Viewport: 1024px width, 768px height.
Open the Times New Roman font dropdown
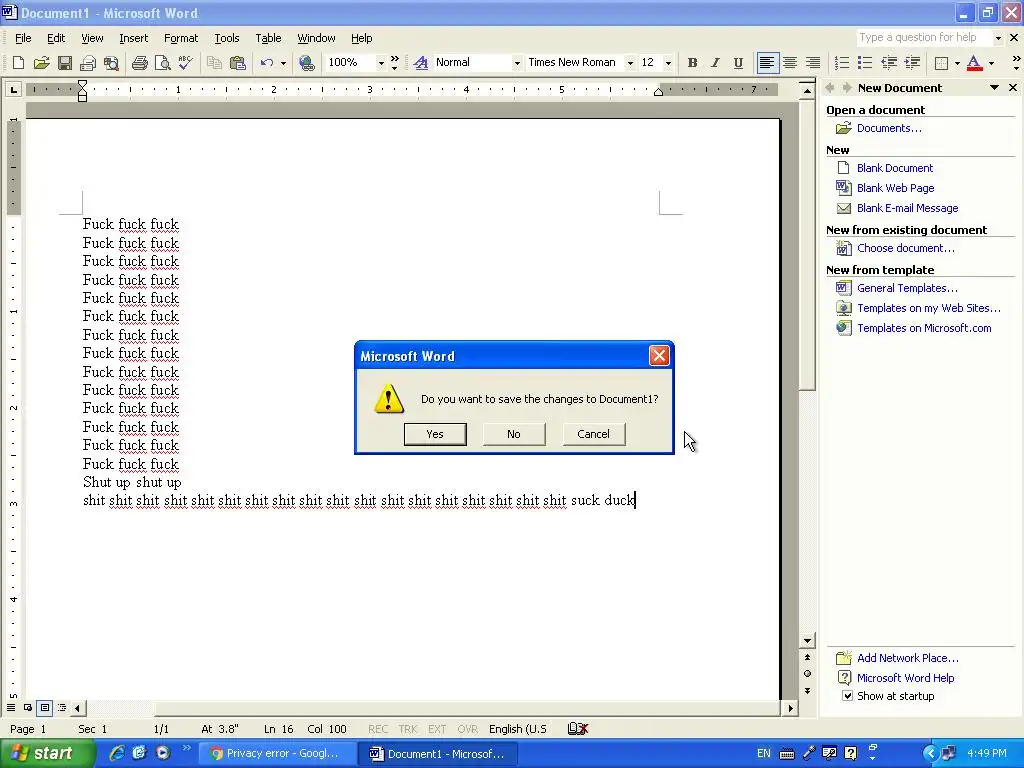pyautogui.click(x=630, y=63)
